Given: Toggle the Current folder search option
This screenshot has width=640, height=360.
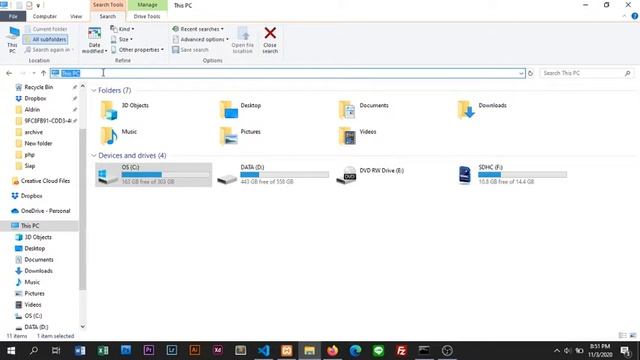Looking at the screenshot, I should (x=46, y=29).
